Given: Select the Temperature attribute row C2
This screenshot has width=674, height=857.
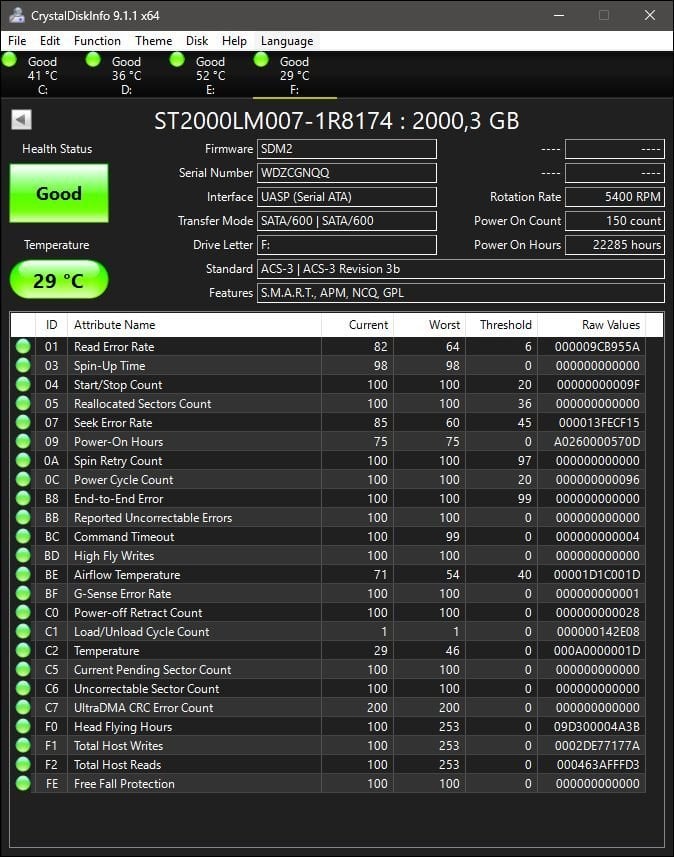Looking at the screenshot, I should [328, 650].
